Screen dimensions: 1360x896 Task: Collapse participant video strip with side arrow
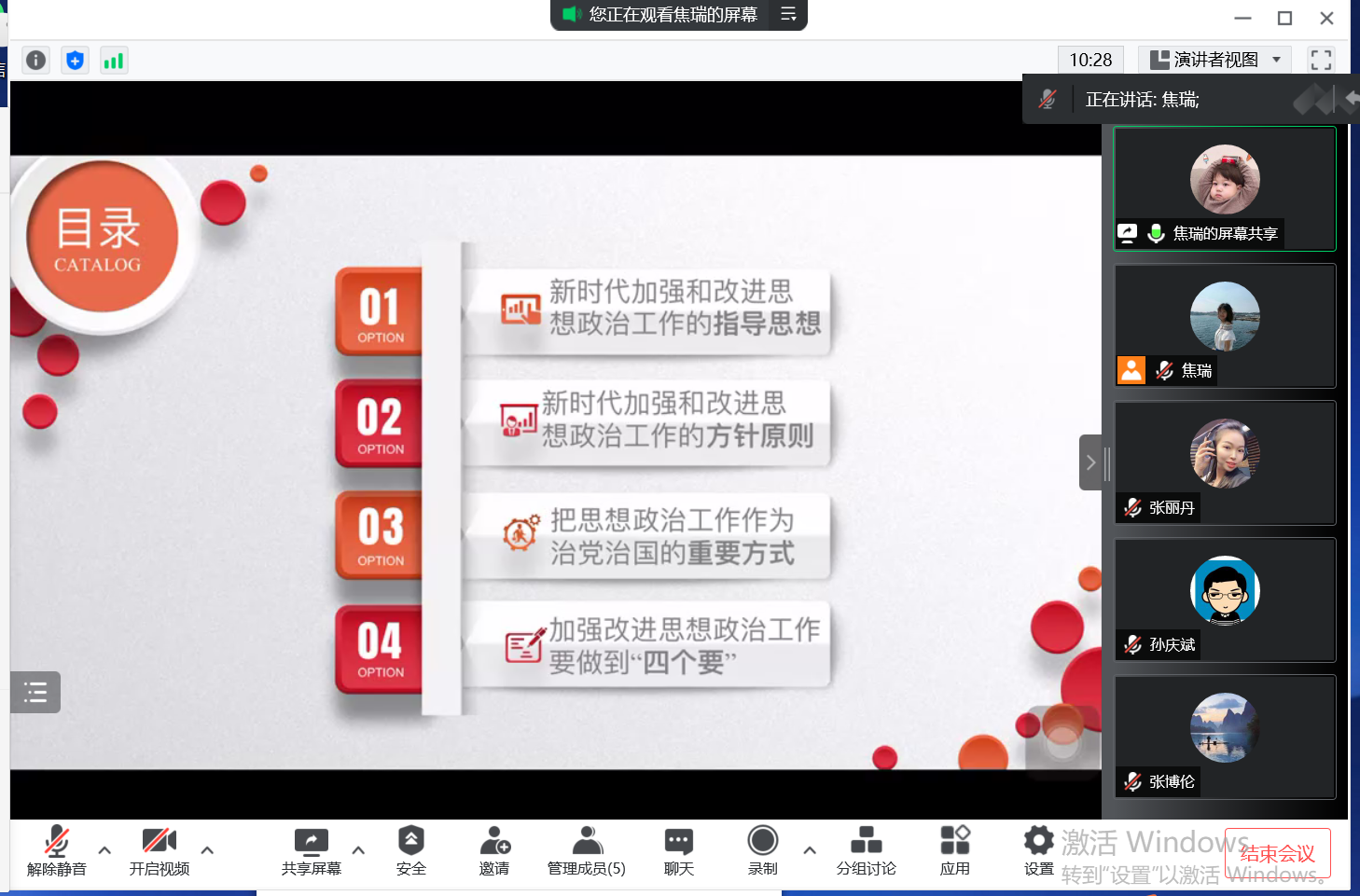tap(1090, 462)
